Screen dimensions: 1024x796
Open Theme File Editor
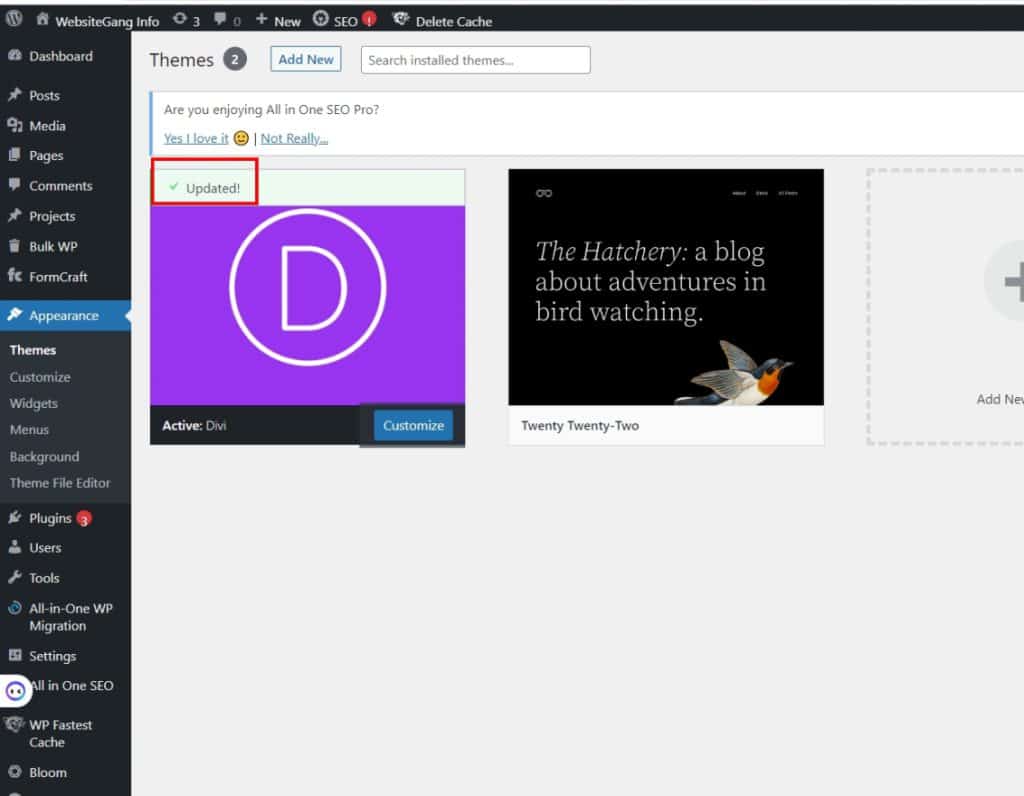point(59,483)
